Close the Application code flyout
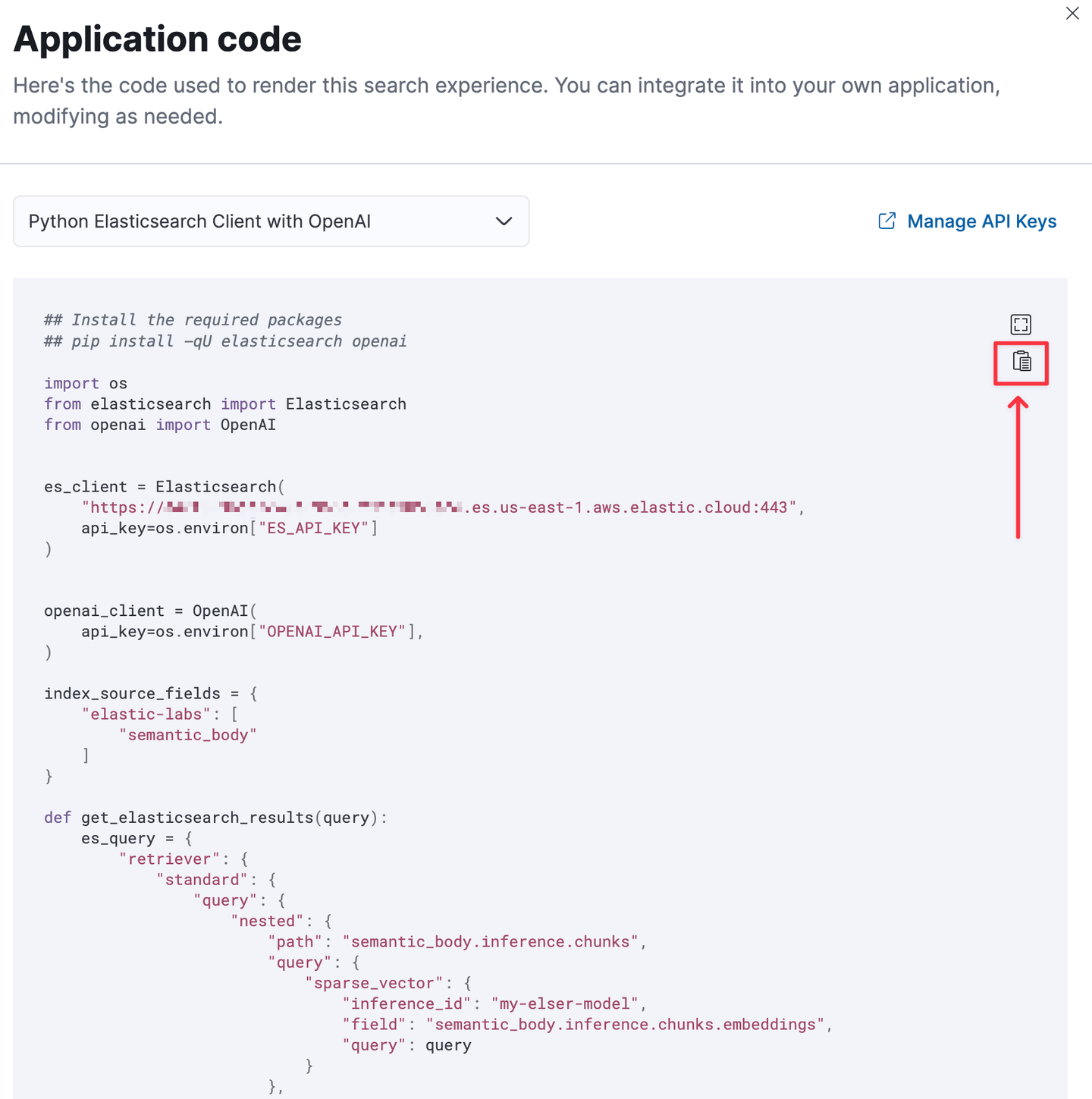This screenshot has height=1099, width=1092. (x=1072, y=13)
